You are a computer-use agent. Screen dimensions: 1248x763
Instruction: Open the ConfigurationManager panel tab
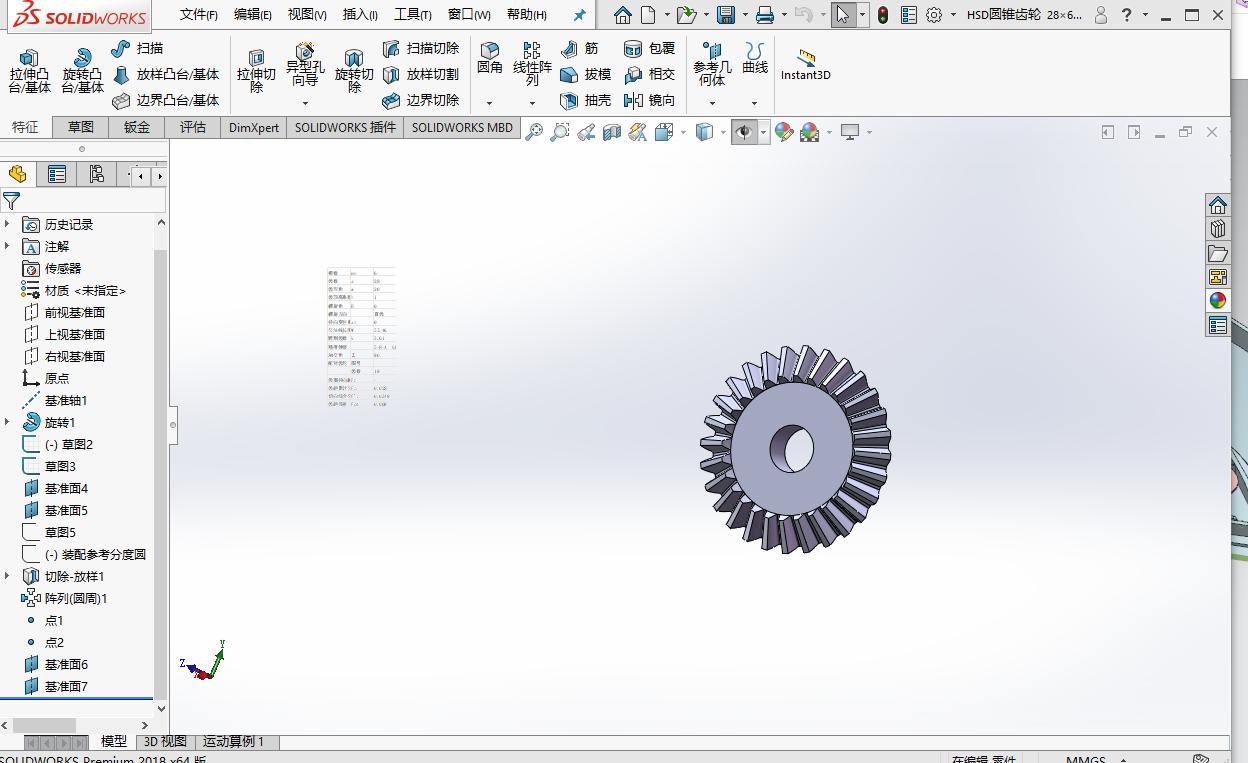click(x=96, y=175)
